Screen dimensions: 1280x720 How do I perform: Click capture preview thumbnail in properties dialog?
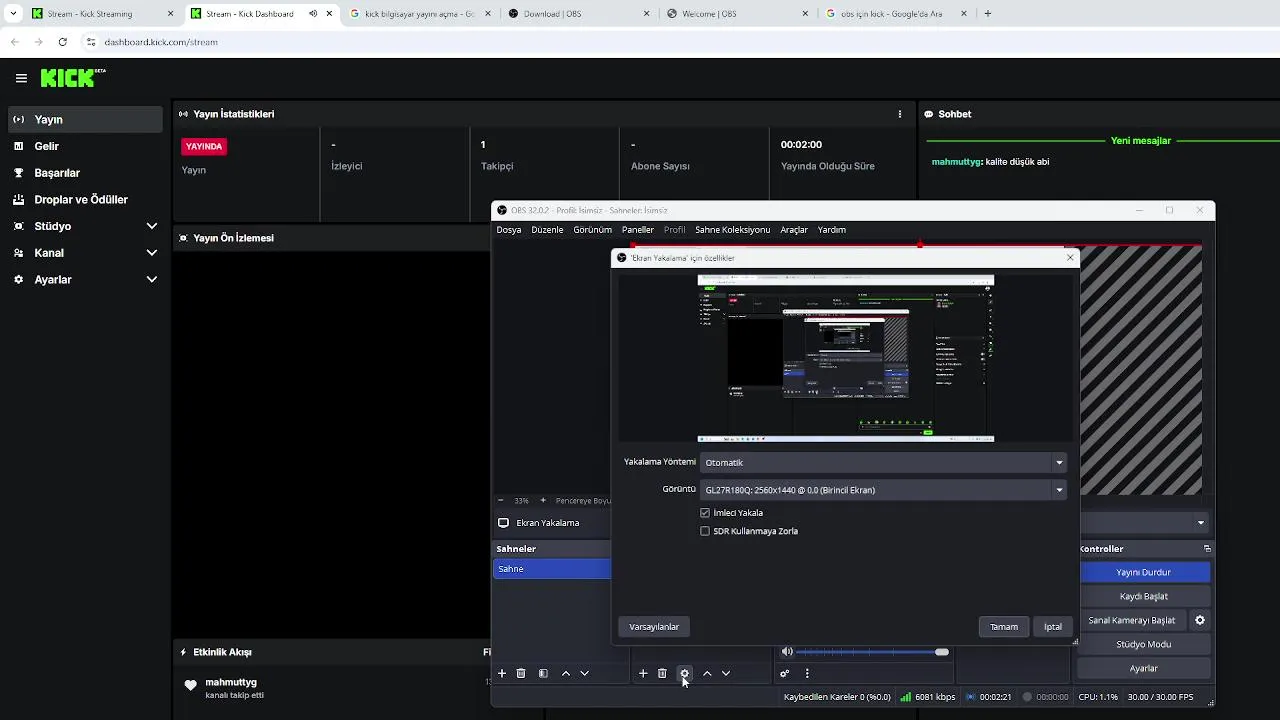[x=846, y=358]
